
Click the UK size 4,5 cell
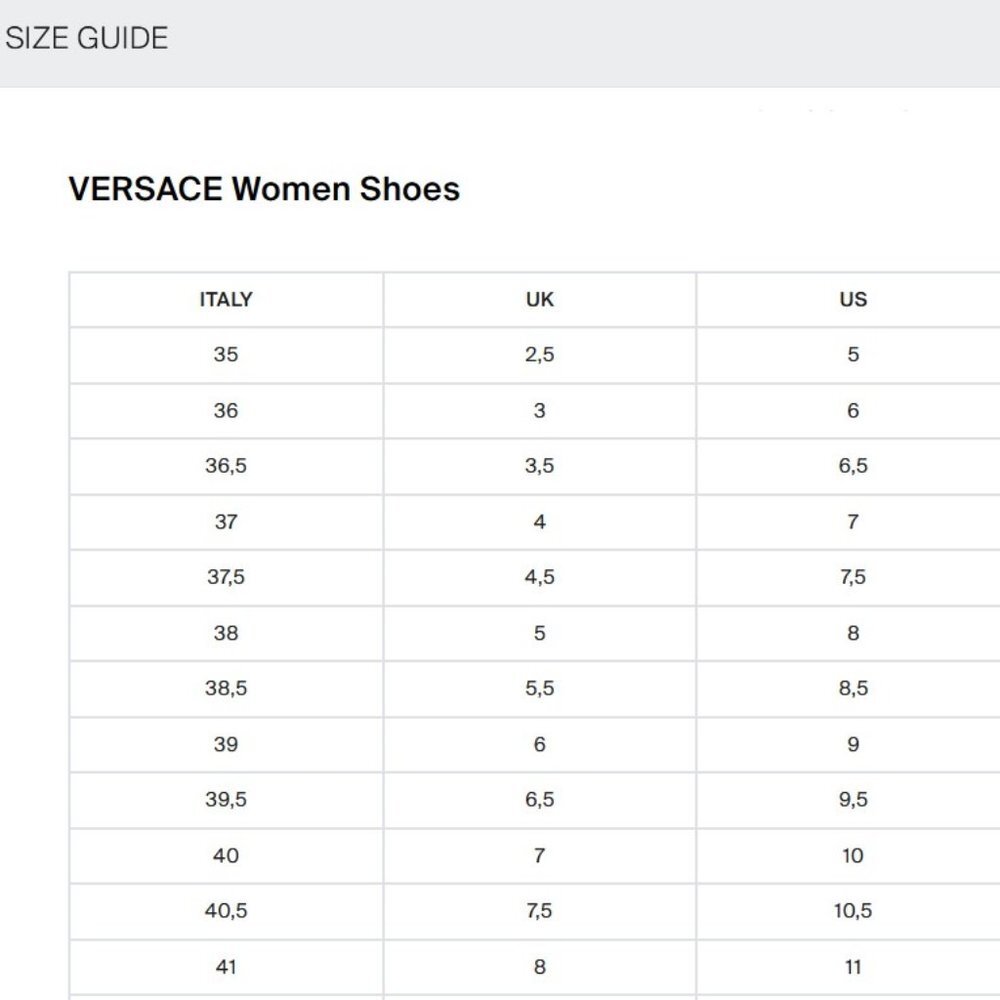pos(540,577)
